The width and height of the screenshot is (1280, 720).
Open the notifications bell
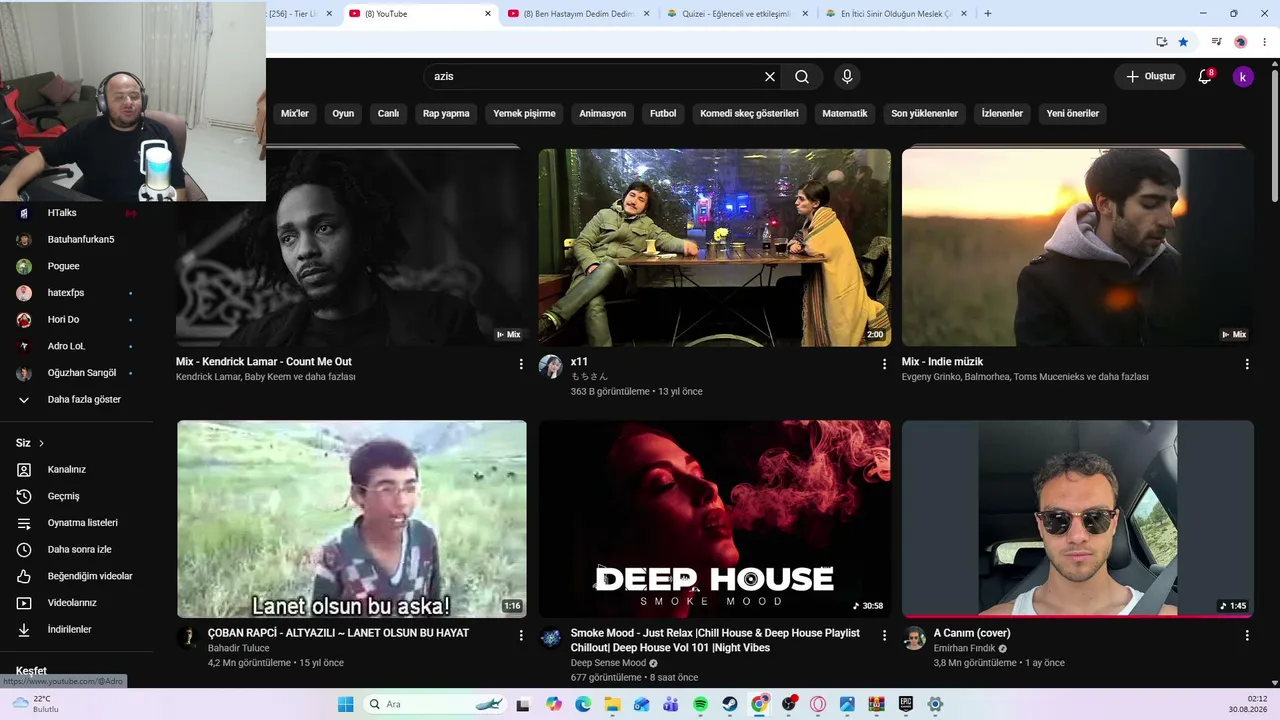coord(1205,77)
